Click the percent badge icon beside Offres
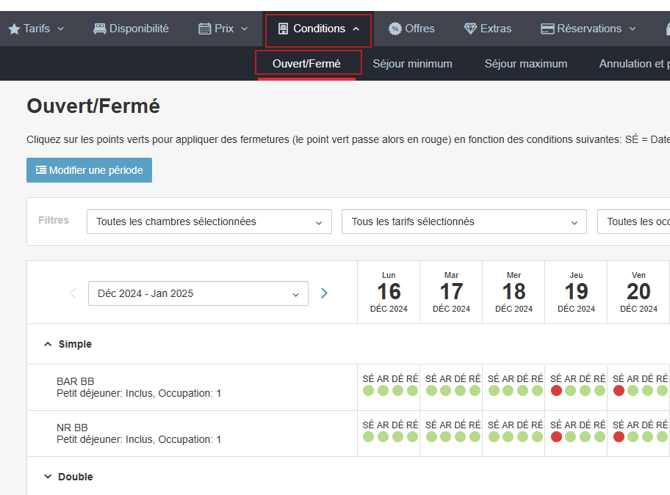The width and height of the screenshot is (670, 495). point(395,29)
